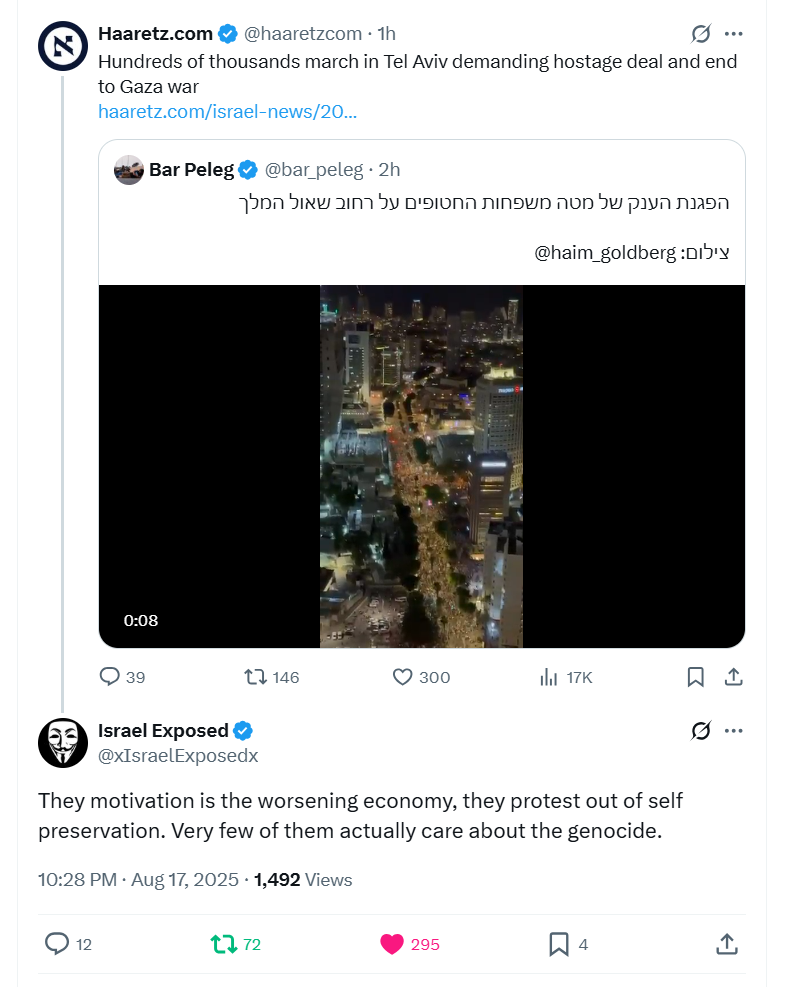Viewport: 791px width, 991px height.
Task: Share the Israel Exposed post
Action: (x=727, y=944)
